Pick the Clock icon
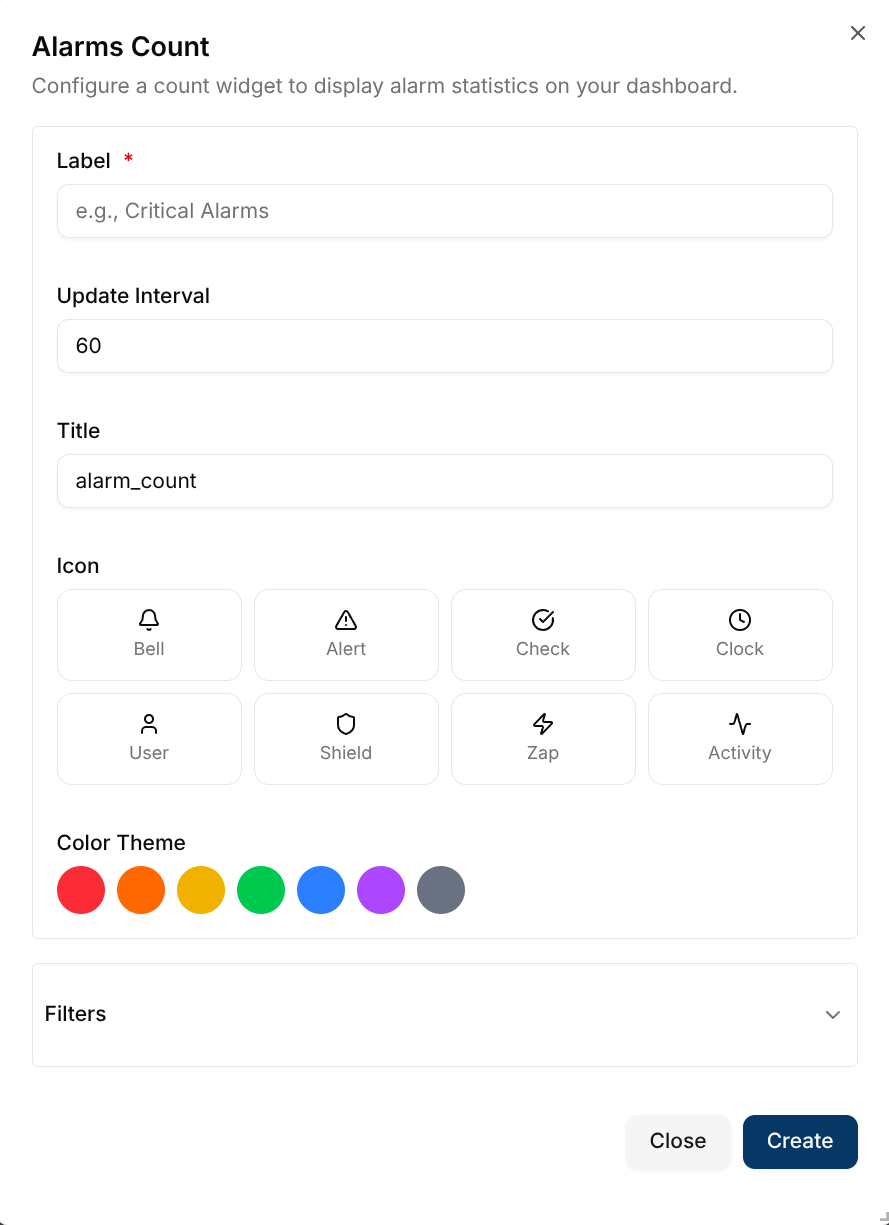 (739, 634)
